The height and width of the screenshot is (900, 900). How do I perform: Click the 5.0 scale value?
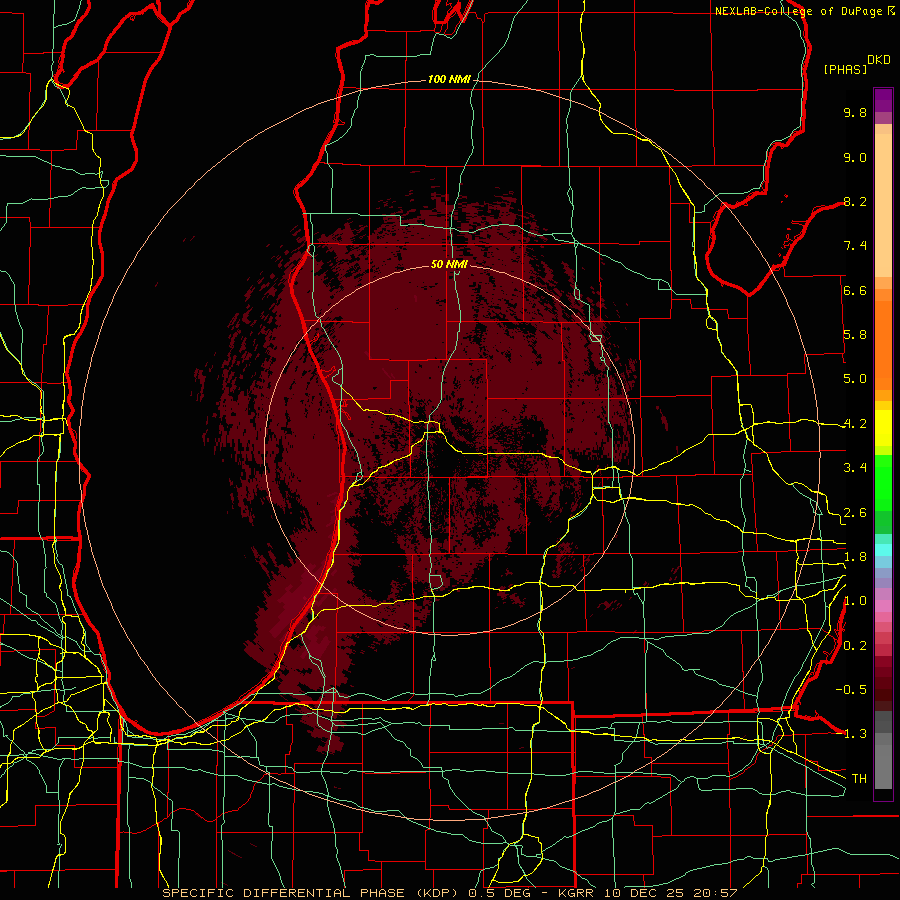pos(855,379)
